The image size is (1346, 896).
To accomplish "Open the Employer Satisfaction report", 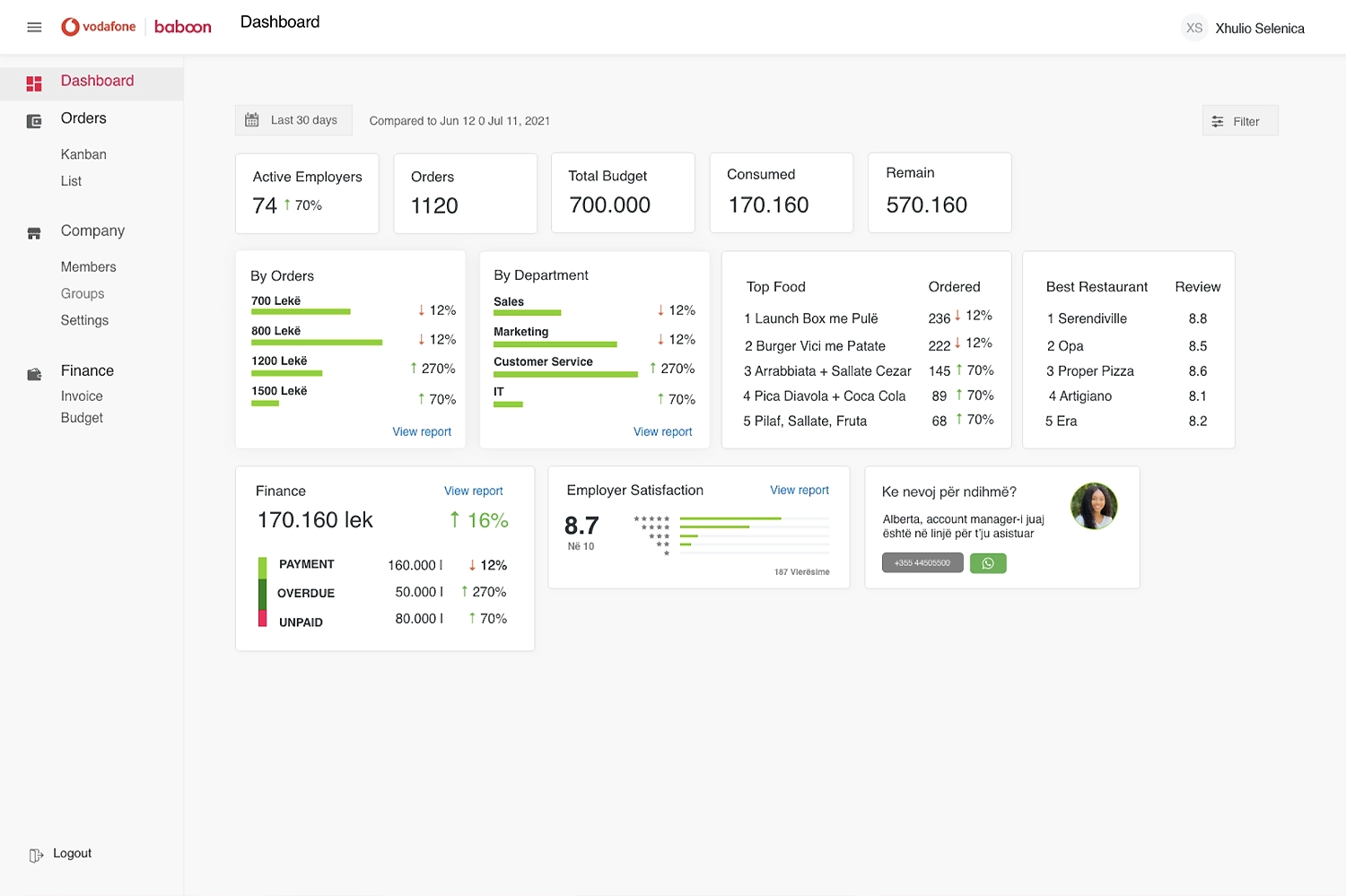I will pos(799,490).
